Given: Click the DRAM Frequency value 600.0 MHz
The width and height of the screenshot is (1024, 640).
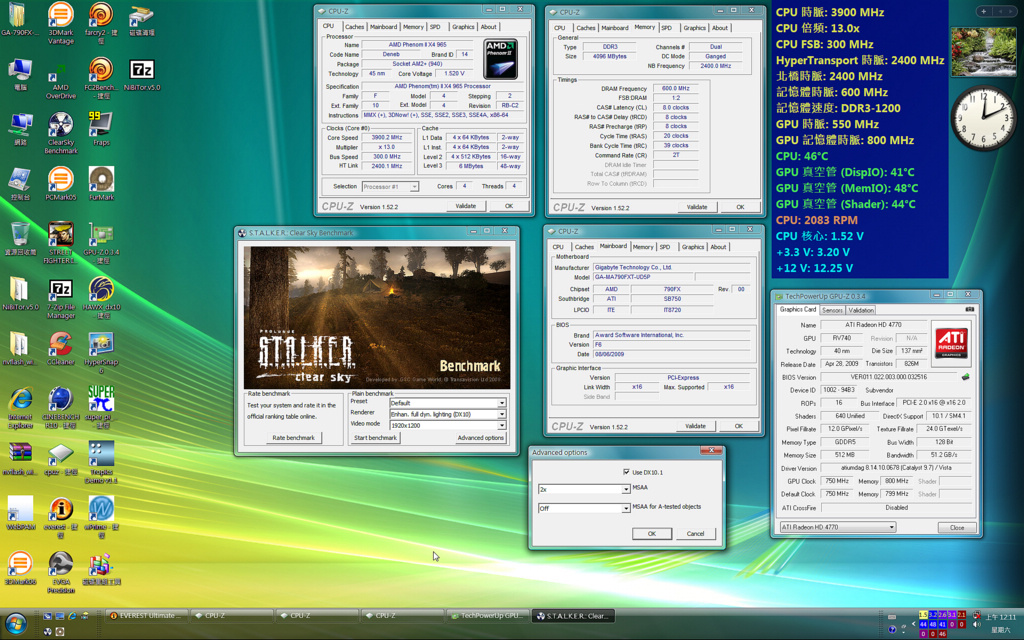Looking at the screenshot, I should [675, 88].
